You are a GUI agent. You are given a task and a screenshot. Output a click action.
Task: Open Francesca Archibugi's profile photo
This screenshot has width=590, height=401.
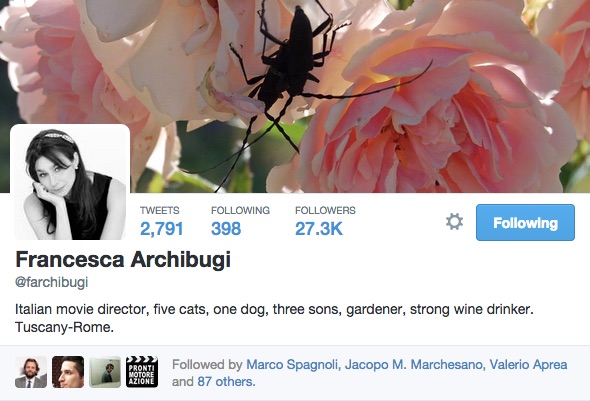70,182
